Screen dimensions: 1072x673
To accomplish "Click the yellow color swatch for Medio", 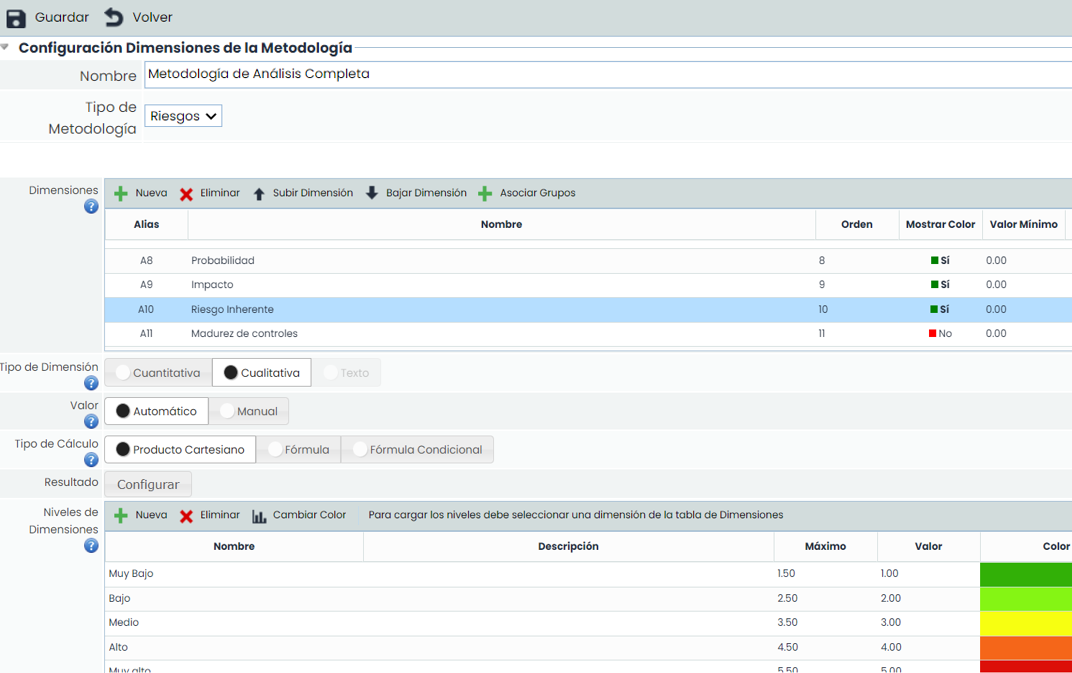I will [x=1026, y=623].
